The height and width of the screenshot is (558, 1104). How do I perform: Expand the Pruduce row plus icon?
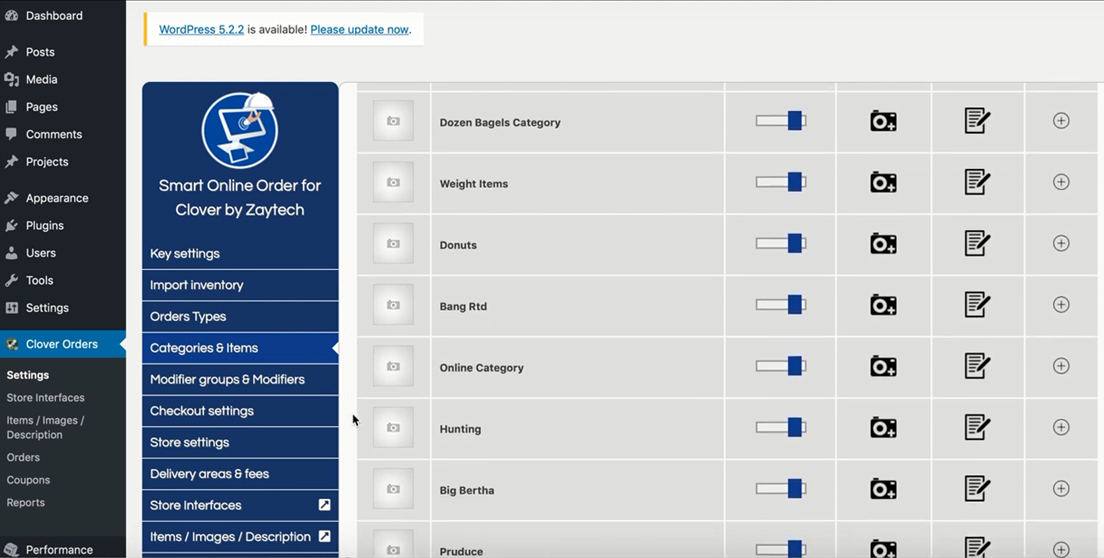pos(1061,549)
